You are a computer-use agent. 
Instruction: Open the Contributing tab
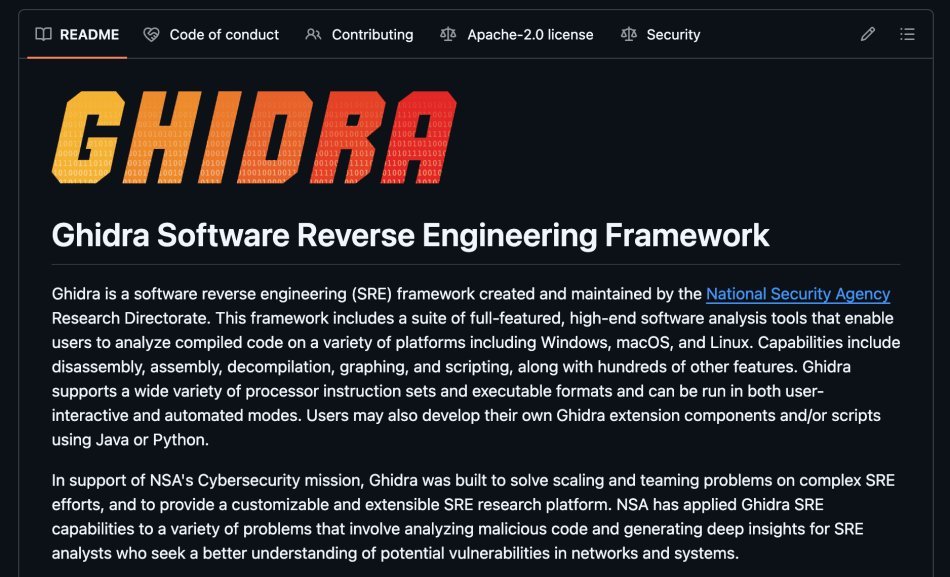pos(359,35)
